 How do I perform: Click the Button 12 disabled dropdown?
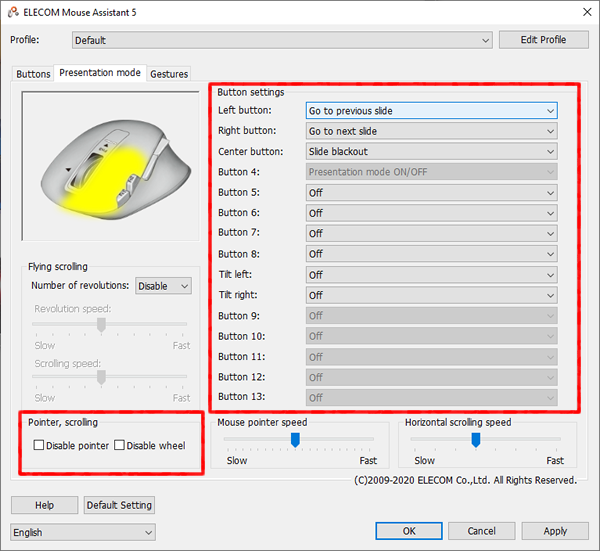point(431,377)
